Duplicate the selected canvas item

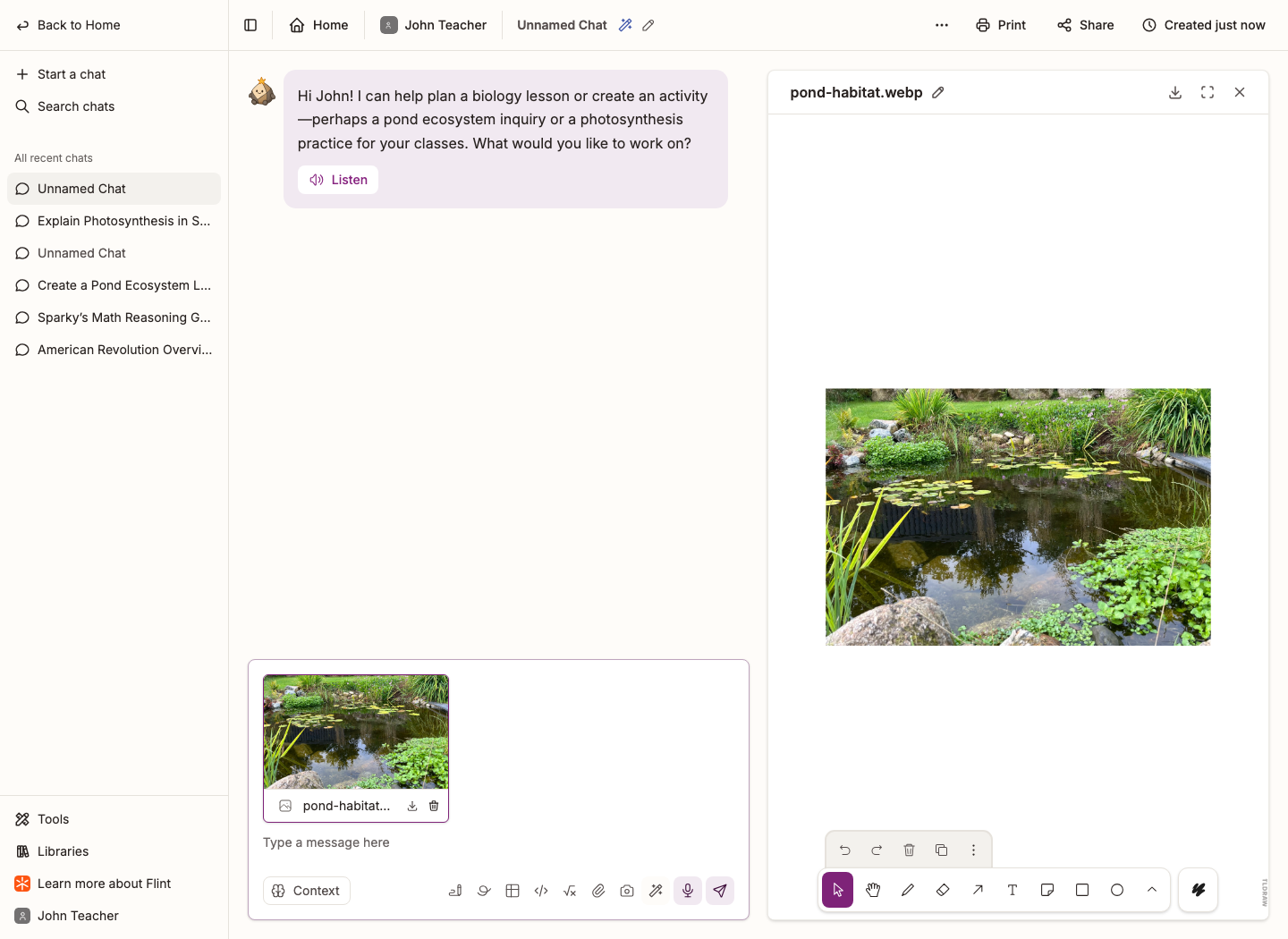point(941,850)
